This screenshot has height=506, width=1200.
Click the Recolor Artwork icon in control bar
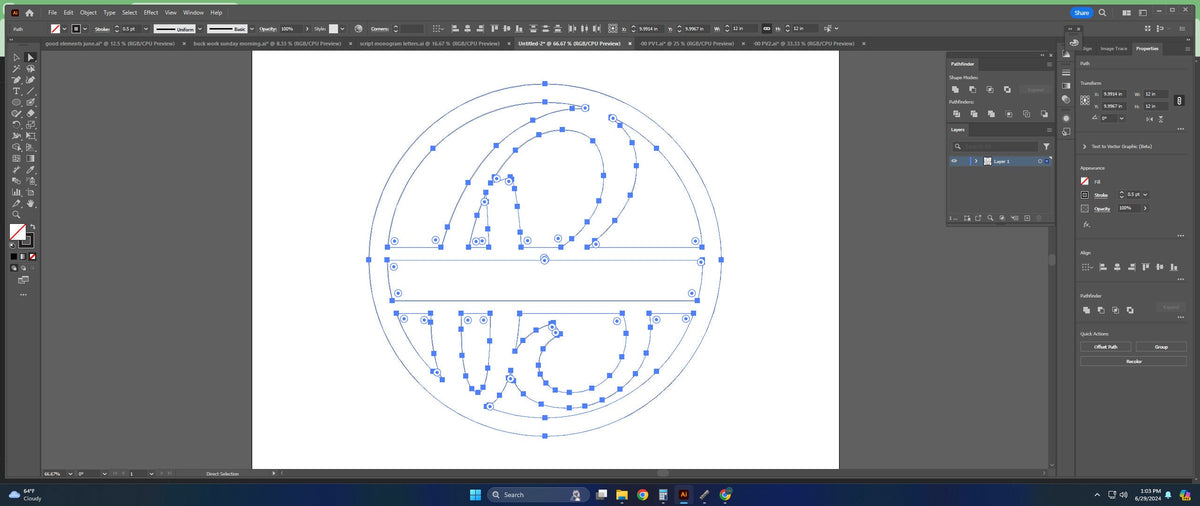pos(358,28)
